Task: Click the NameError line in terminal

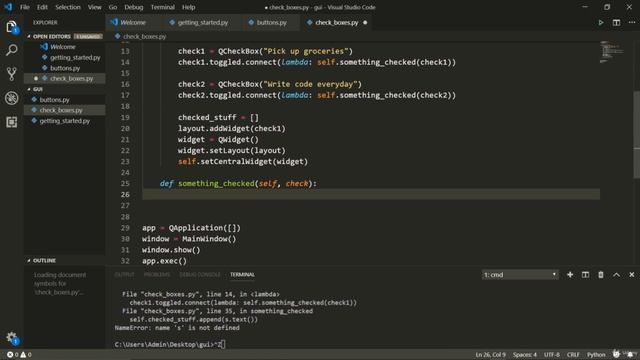Action: (x=177, y=328)
